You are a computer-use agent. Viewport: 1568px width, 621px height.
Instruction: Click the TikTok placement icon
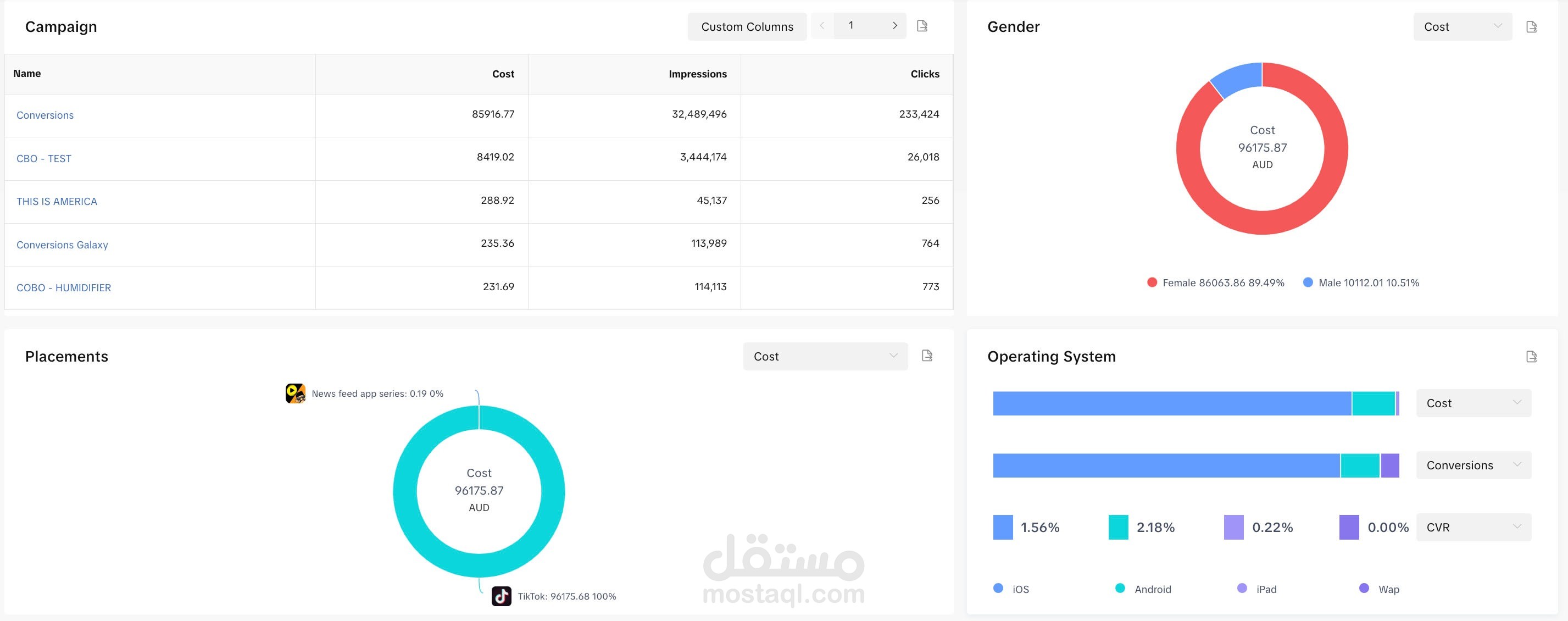click(502, 596)
